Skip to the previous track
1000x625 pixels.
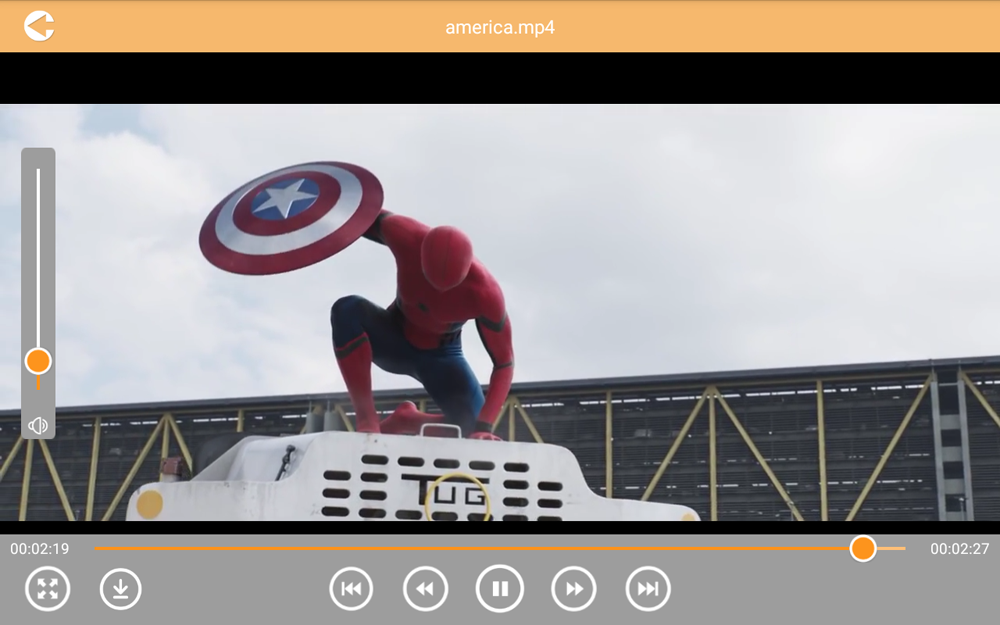(351, 589)
